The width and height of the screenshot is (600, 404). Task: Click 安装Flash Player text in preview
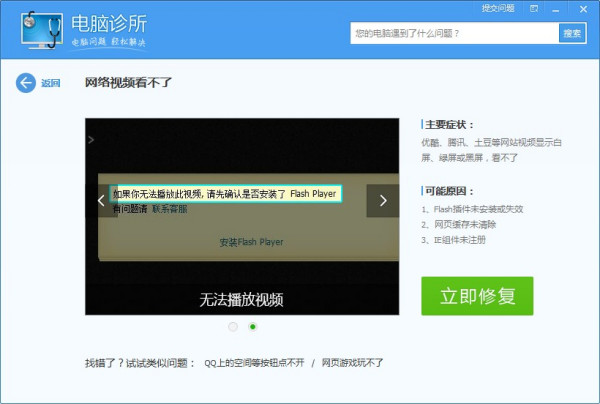coord(251,242)
